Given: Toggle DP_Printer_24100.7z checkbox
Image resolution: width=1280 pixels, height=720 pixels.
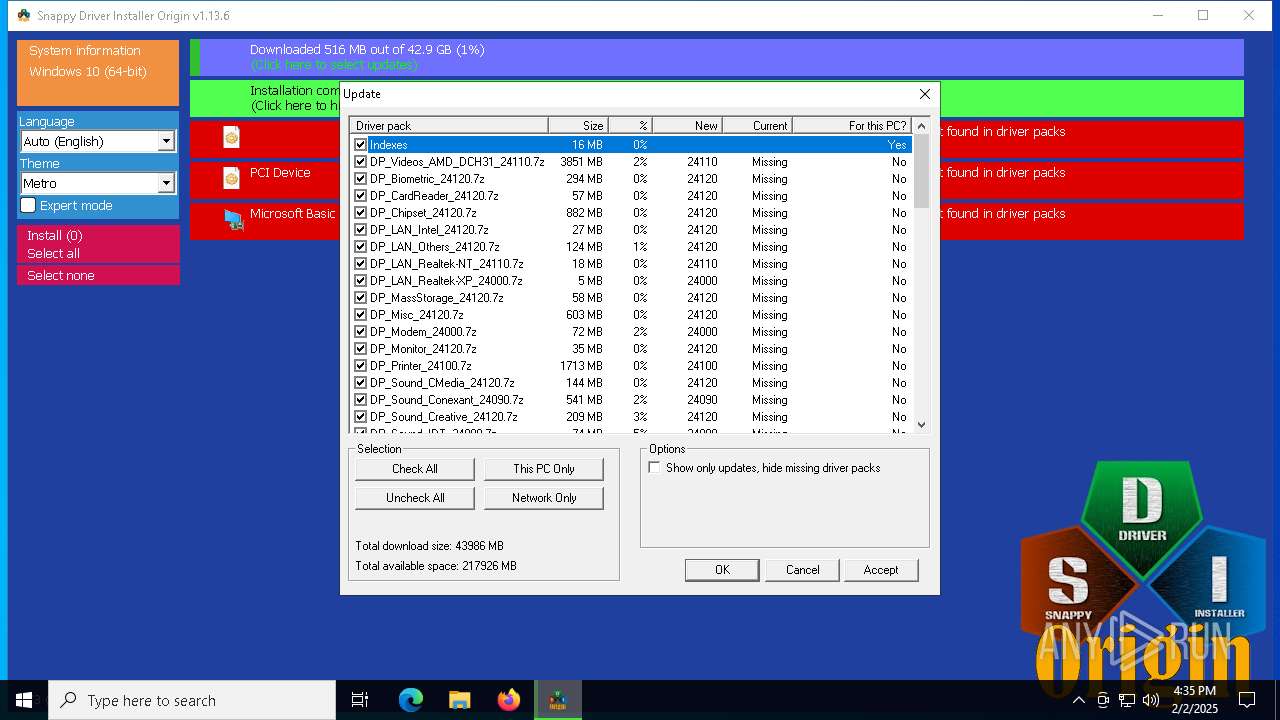Looking at the screenshot, I should click(360, 366).
